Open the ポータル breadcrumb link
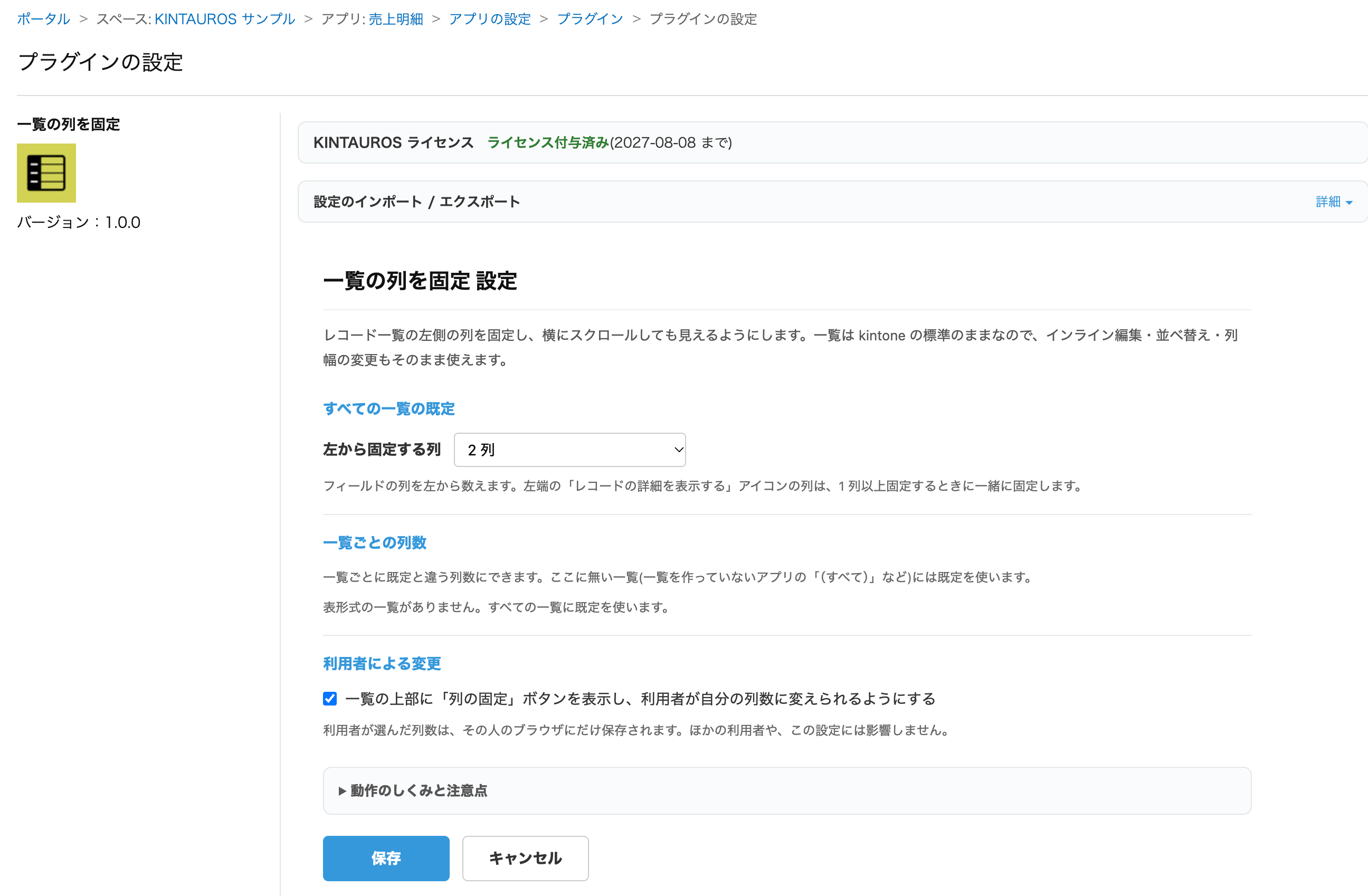This screenshot has height=896, width=1368. click(x=43, y=19)
